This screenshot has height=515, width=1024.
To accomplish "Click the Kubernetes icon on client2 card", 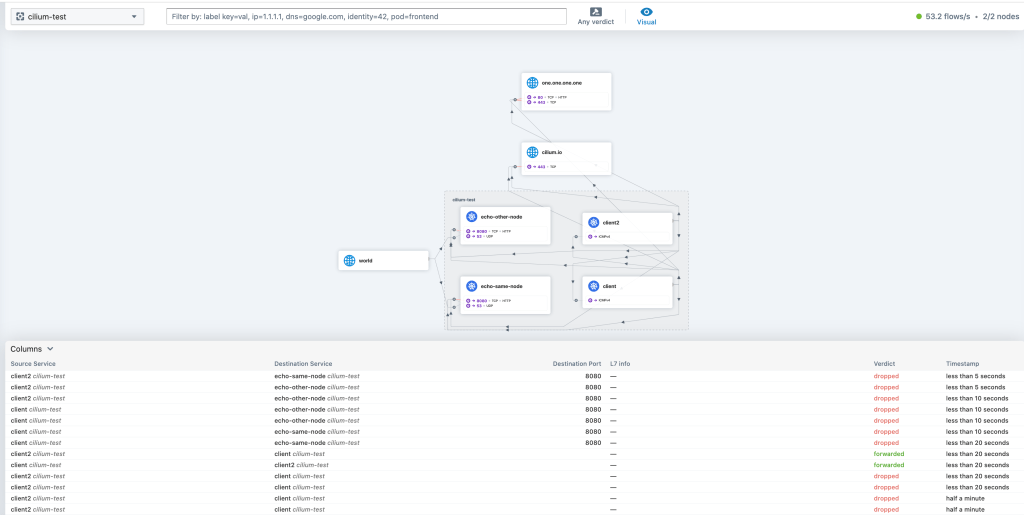I will click(x=593, y=223).
